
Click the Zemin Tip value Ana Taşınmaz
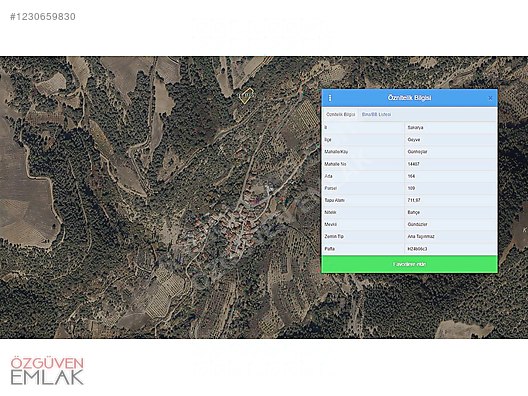click(421, 236)
